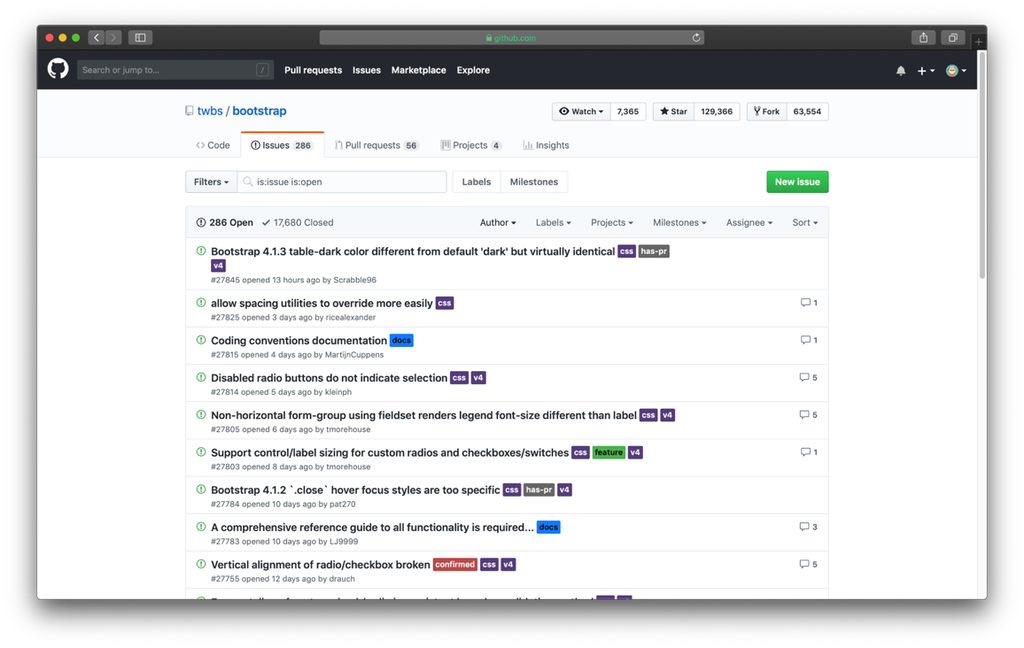This screenshot has height=648, width=1024.
Task: Open the Milestones filter dropdown
Action: [679, 222]
